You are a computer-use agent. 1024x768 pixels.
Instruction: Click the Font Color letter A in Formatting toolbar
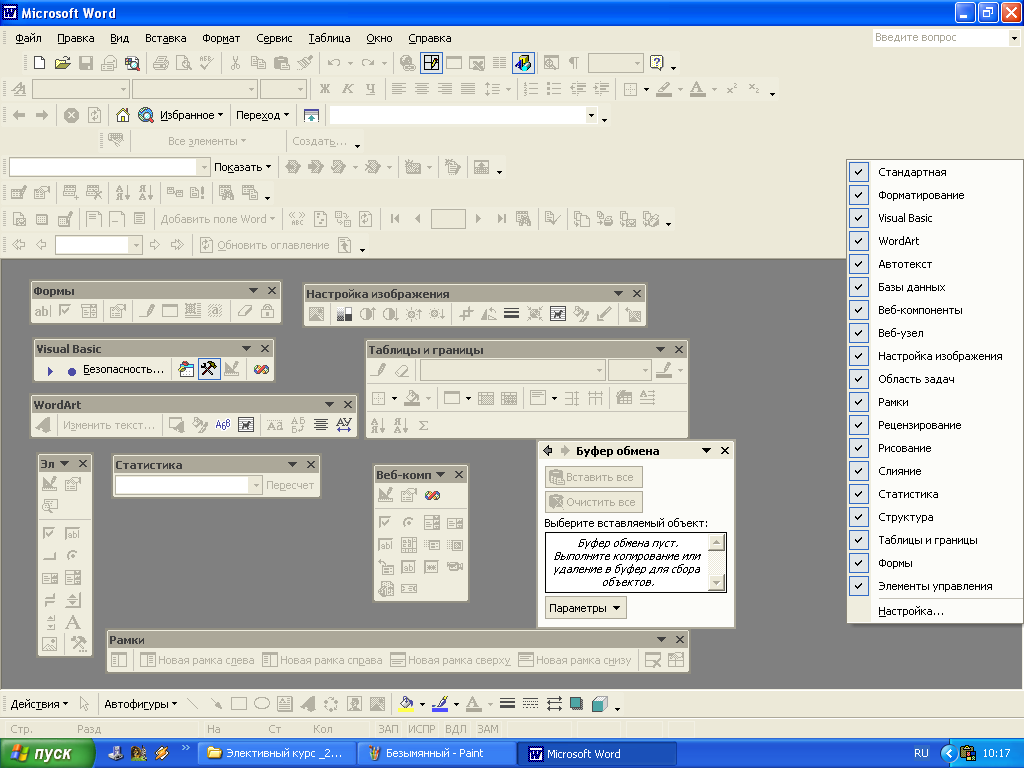coord(697,89)
